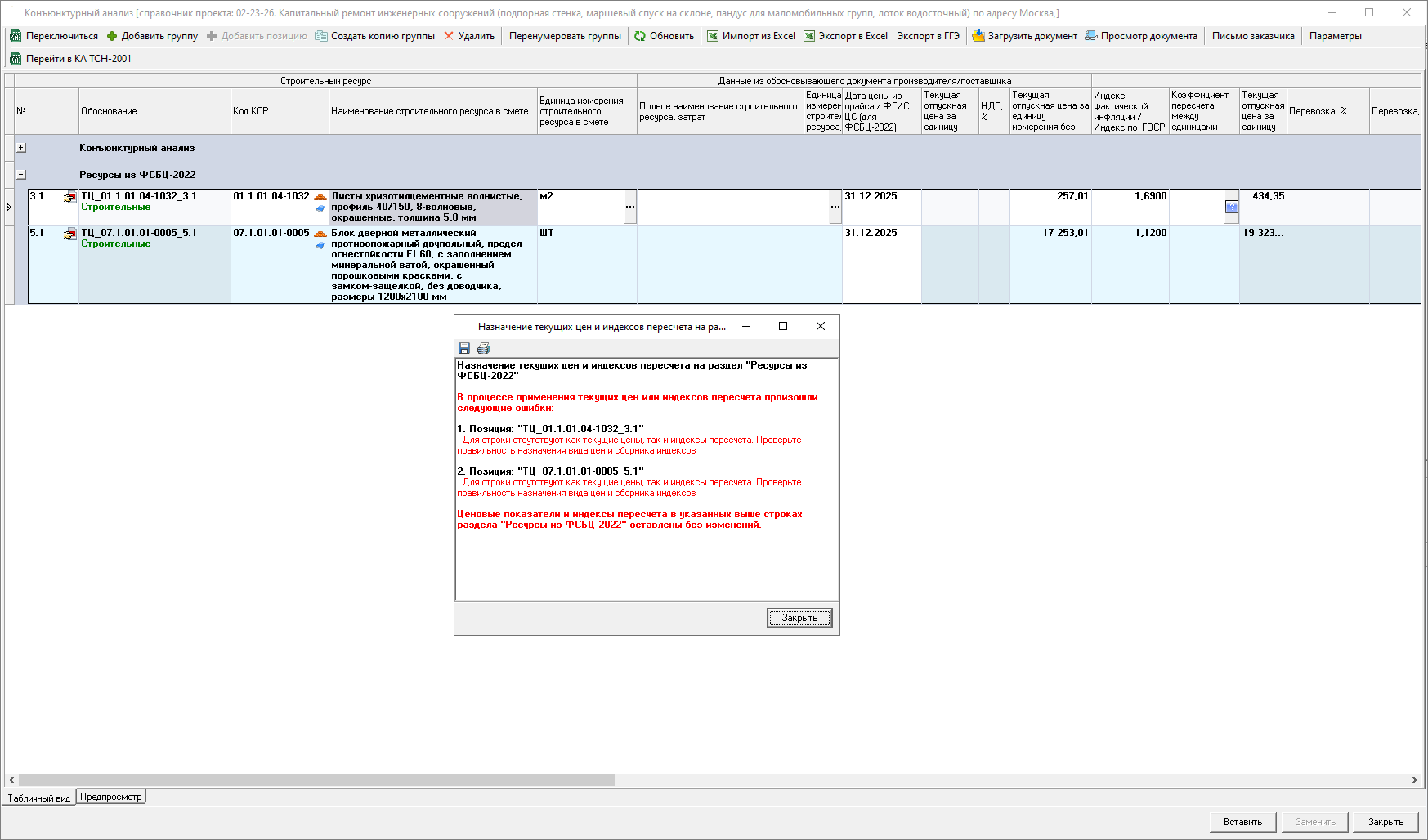Click the save icon in the error dialog

(x=464, y=348)
